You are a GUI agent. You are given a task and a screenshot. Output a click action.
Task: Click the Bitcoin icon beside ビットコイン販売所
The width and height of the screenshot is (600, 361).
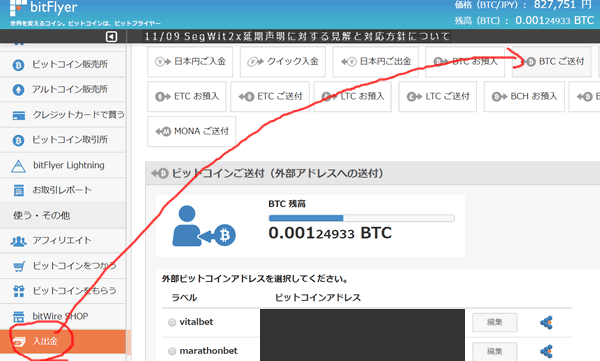coord(18,65)
